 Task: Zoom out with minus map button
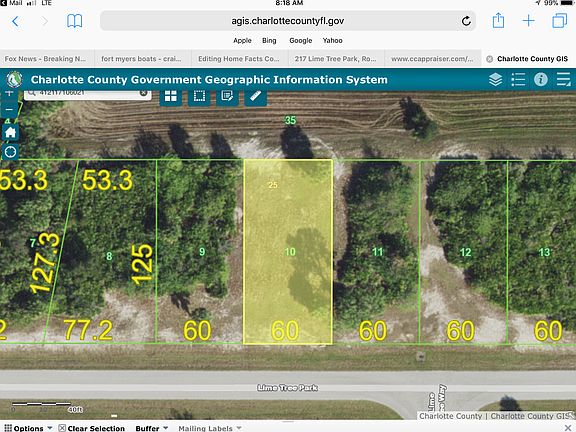[10, 109]
